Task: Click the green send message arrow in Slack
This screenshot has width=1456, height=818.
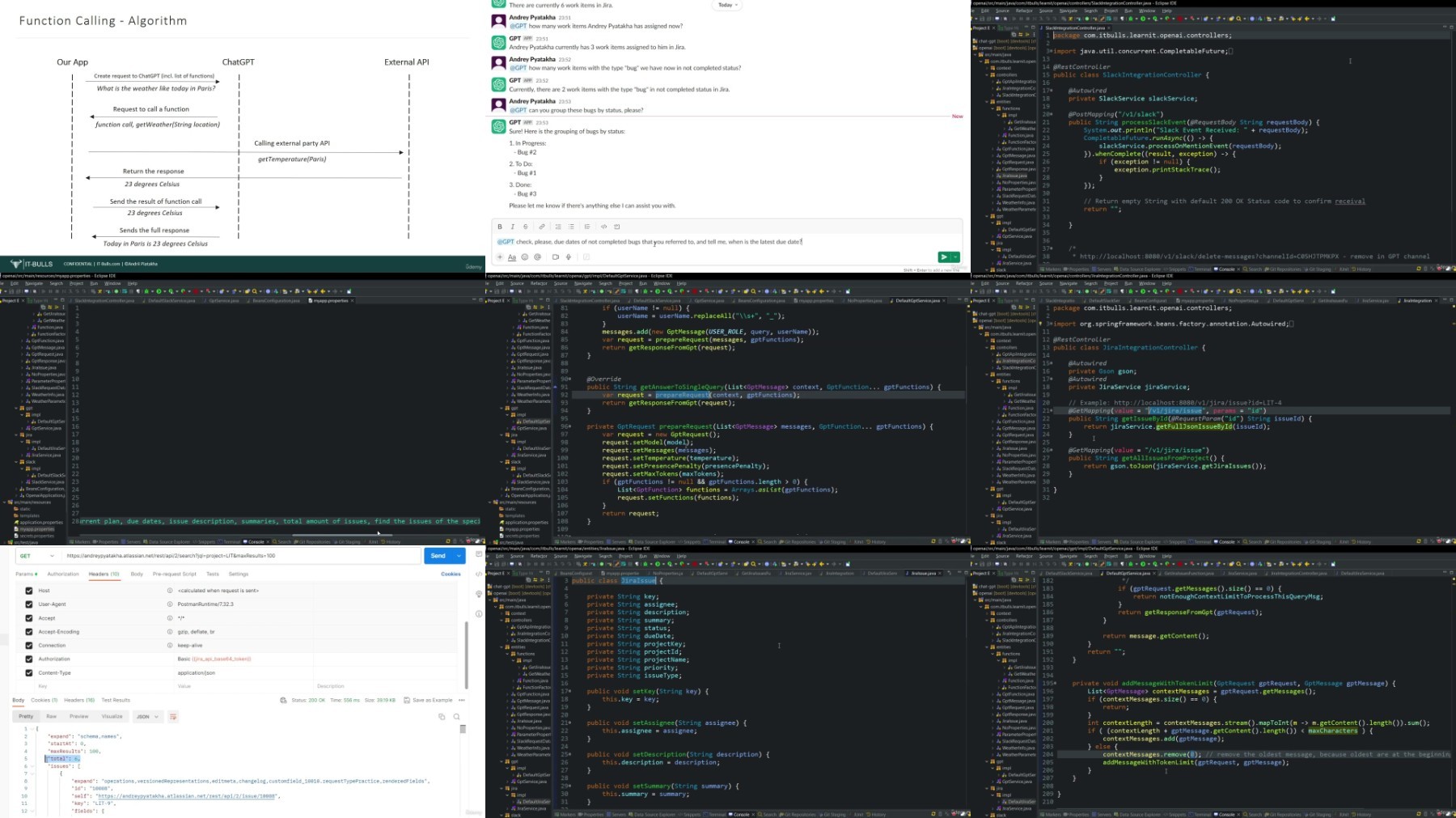Action: point(943,257)
